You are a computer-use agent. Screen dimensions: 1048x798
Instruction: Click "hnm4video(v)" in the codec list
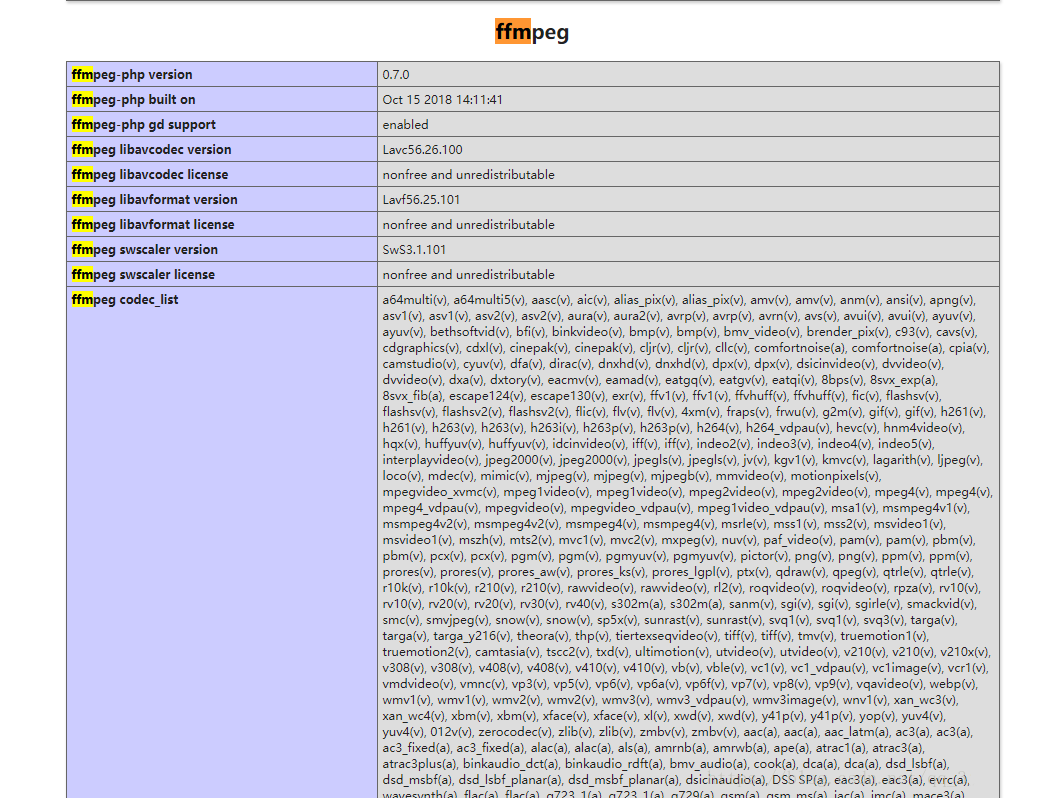pyautogui.click(x=924, y=428)
